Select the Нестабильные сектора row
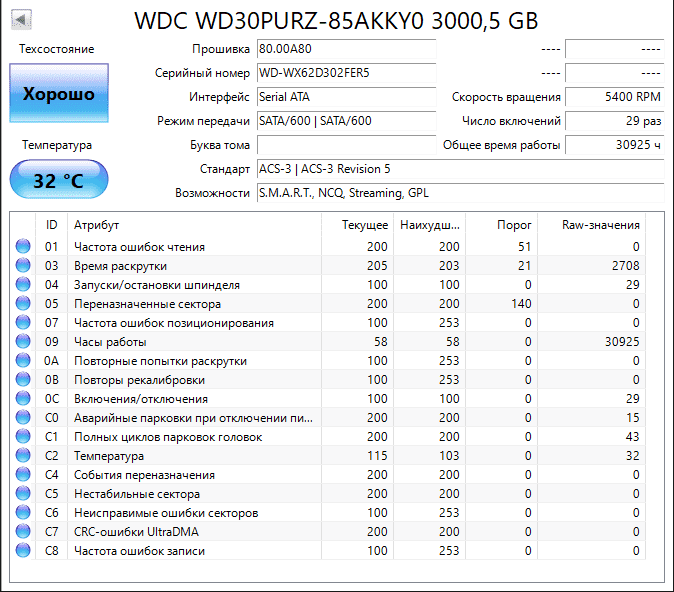This screenshot has height=592, width=674. pyautogui.click(x=328, y=493)
